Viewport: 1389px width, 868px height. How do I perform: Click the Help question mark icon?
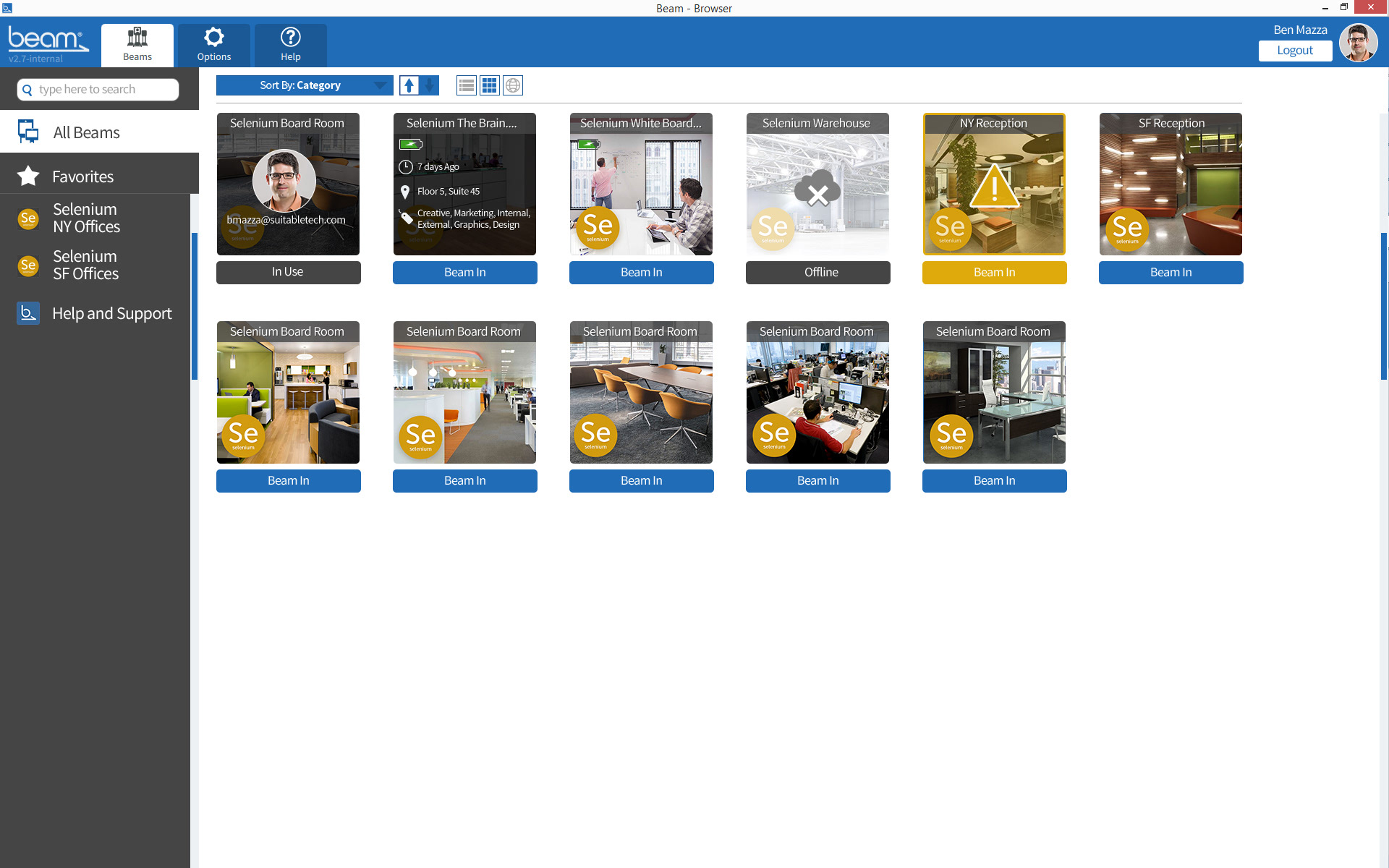point(291,37)
